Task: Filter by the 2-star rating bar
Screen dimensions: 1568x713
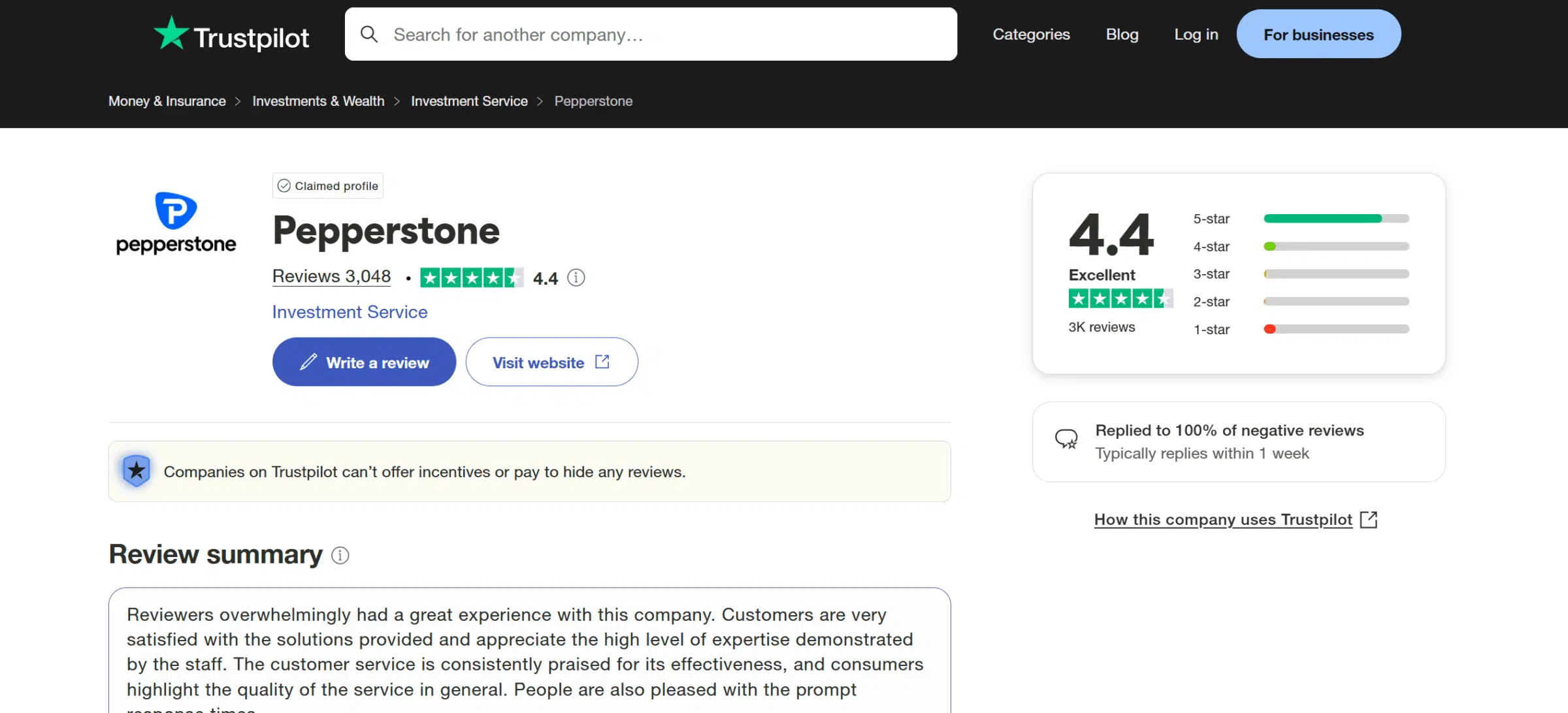Action: click(x=1336, y=301)
